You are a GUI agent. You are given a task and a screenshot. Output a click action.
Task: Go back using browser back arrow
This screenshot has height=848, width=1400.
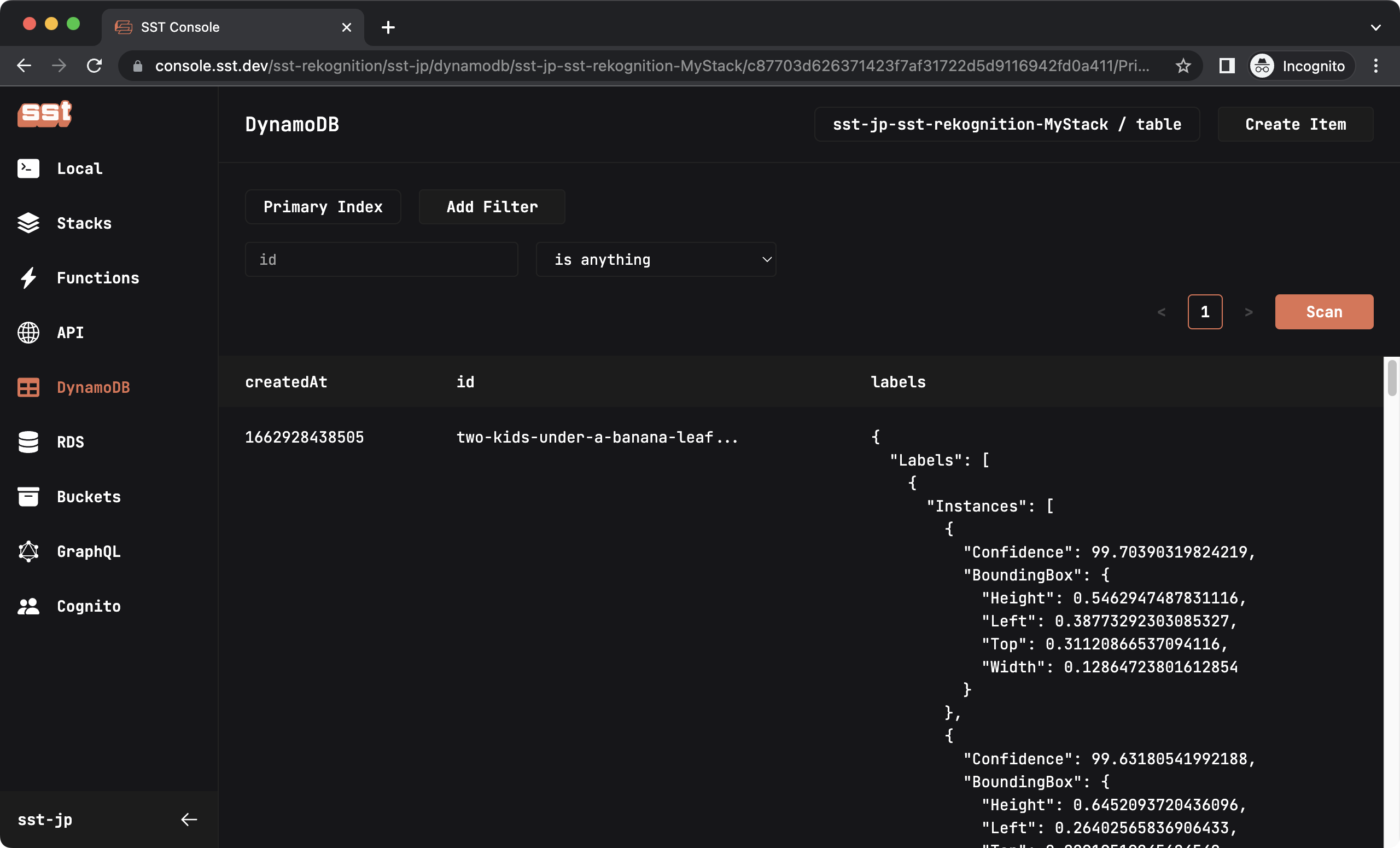[24, 66]
